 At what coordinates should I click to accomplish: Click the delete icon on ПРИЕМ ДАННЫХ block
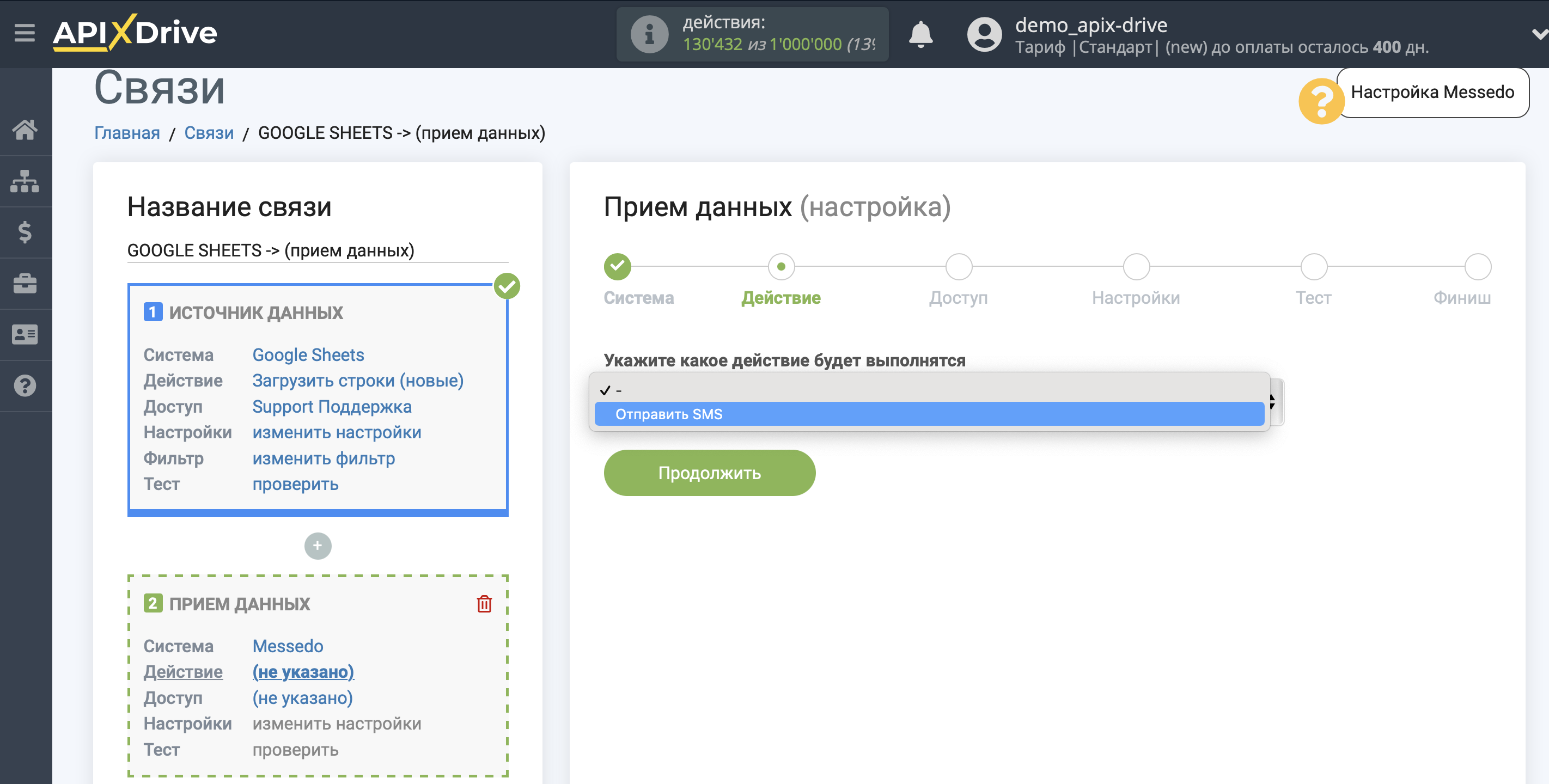click(484, 604)
